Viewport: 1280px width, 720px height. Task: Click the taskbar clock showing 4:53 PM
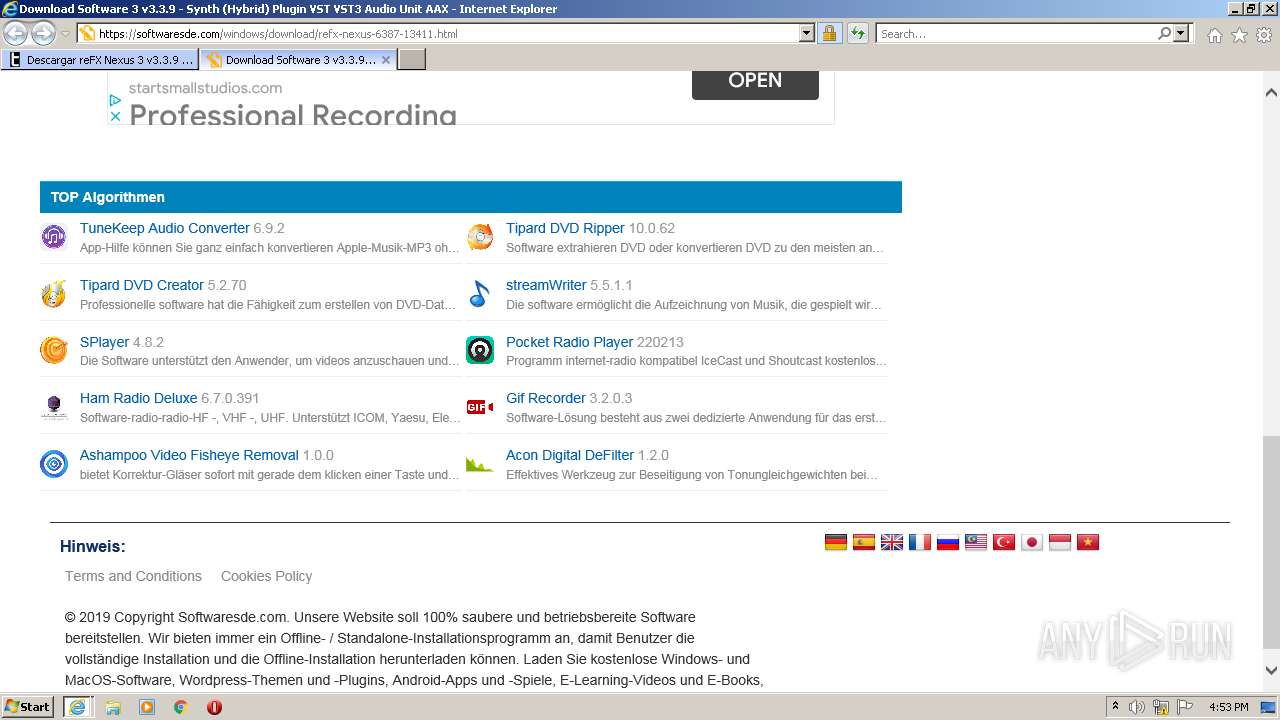[x=1228, y=707]
